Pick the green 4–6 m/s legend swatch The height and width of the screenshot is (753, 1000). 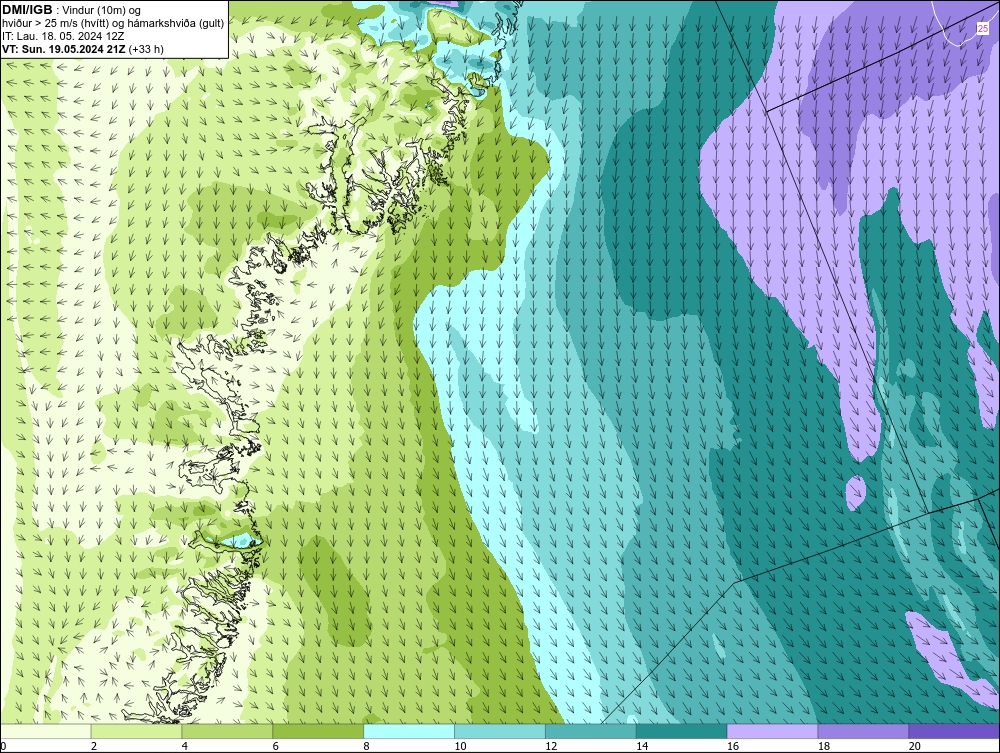coord(227,731)
